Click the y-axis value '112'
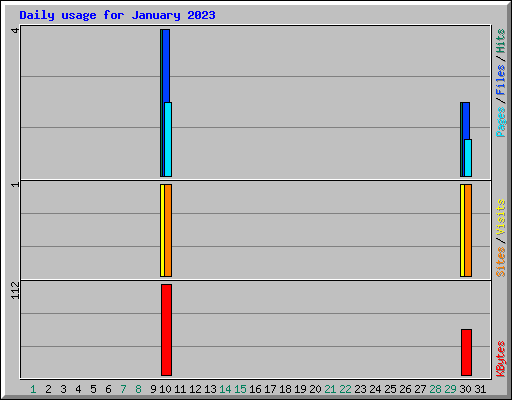This screenshot has height=400, width=512. [15, 290]
